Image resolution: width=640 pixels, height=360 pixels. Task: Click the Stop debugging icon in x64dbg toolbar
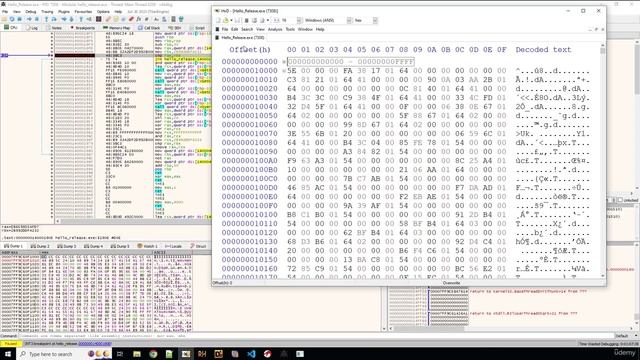[x=20, y=19]
